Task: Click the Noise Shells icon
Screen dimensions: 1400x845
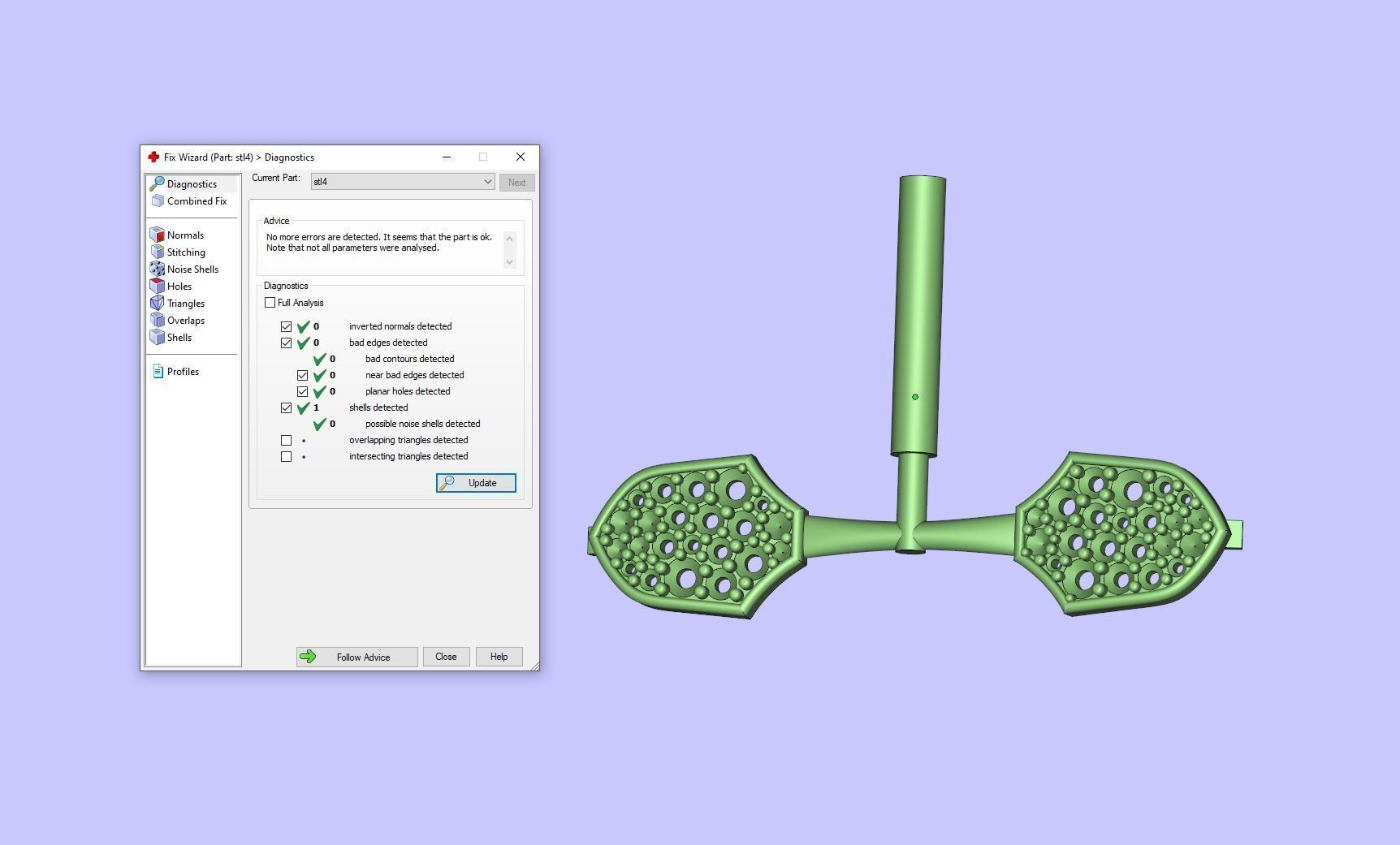Action: click(158, 269)
